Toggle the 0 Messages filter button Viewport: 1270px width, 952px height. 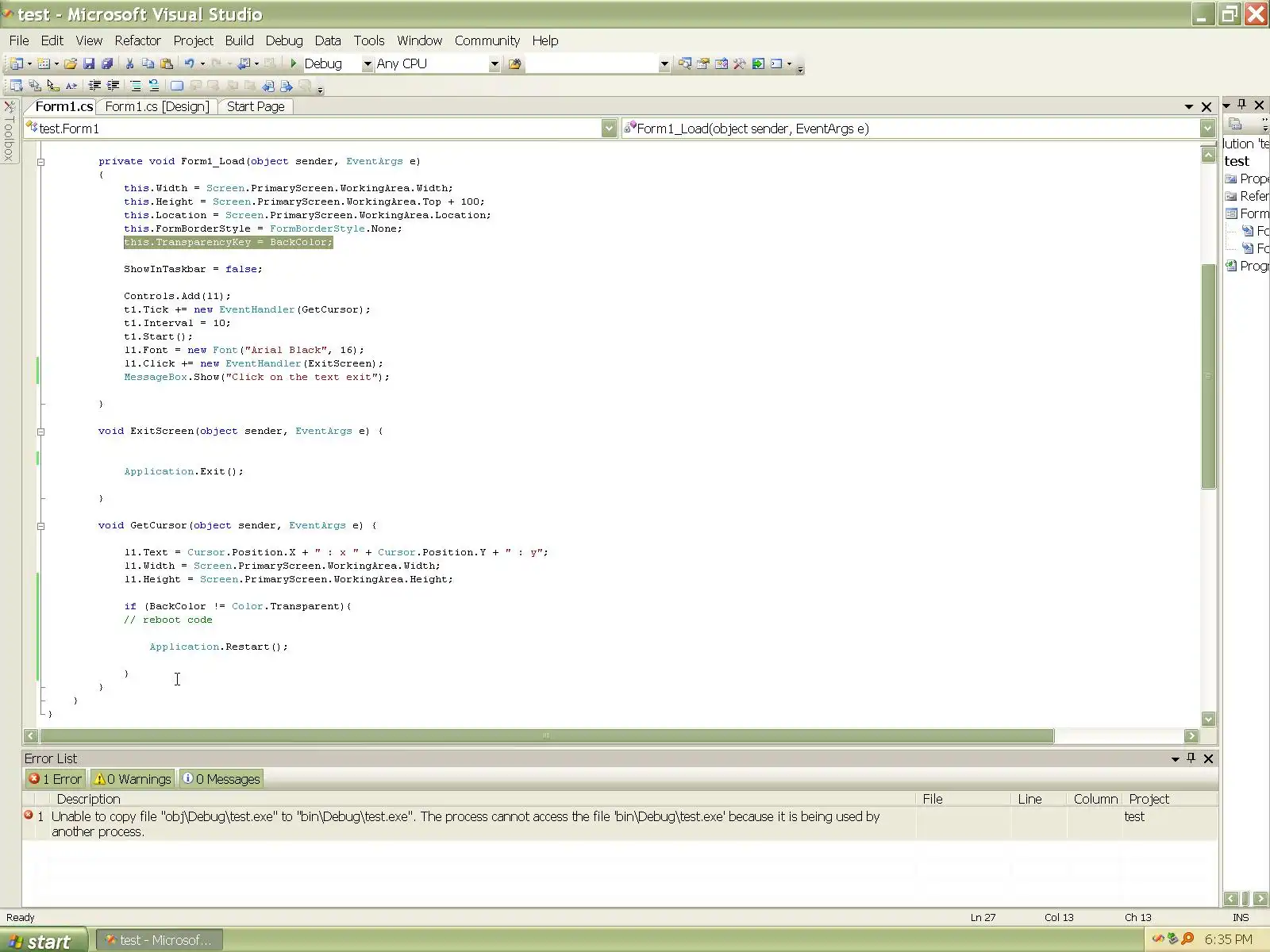[221, 779]
